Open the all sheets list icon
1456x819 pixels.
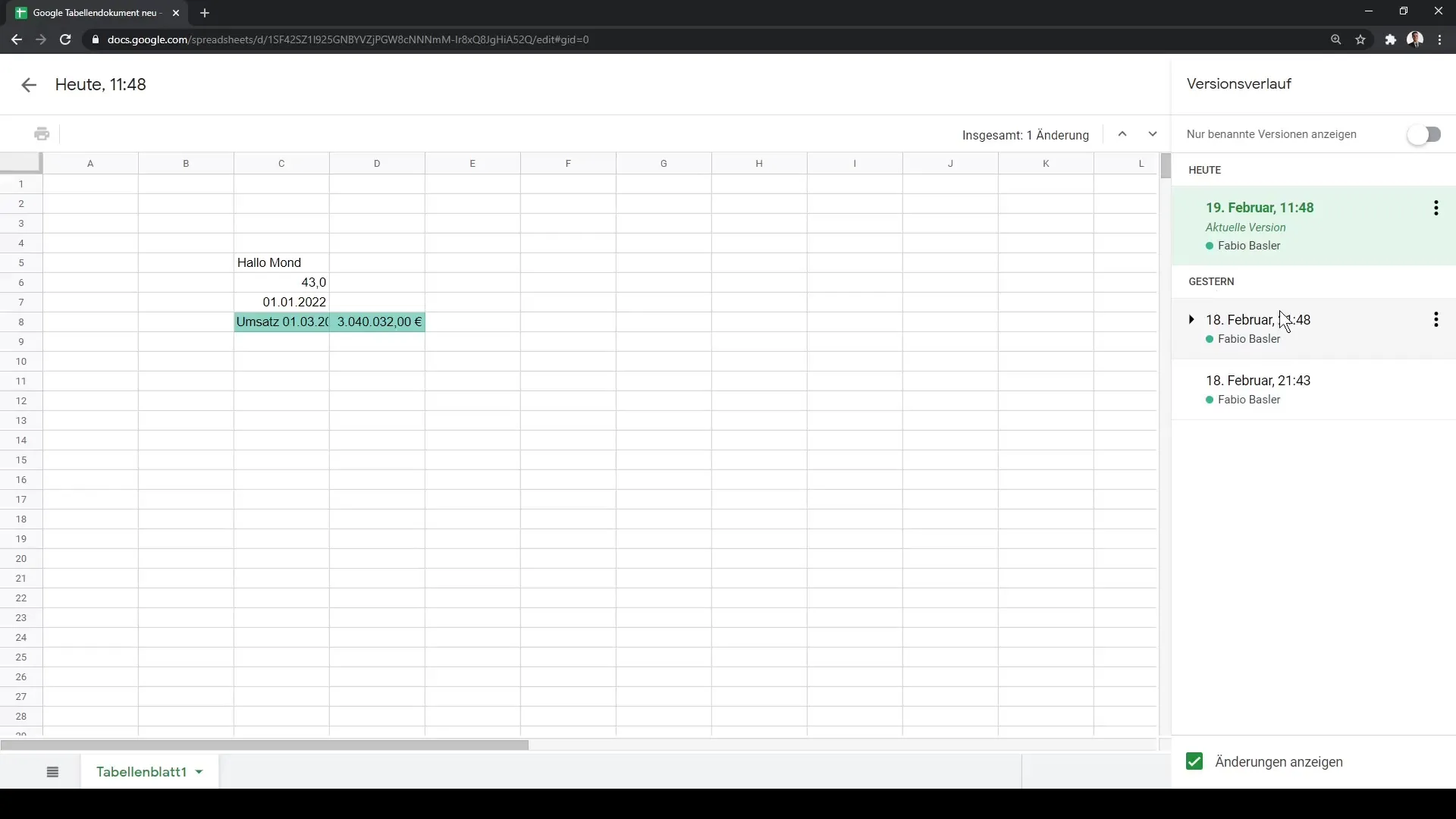pyautogui.click(x=52, y=772)
